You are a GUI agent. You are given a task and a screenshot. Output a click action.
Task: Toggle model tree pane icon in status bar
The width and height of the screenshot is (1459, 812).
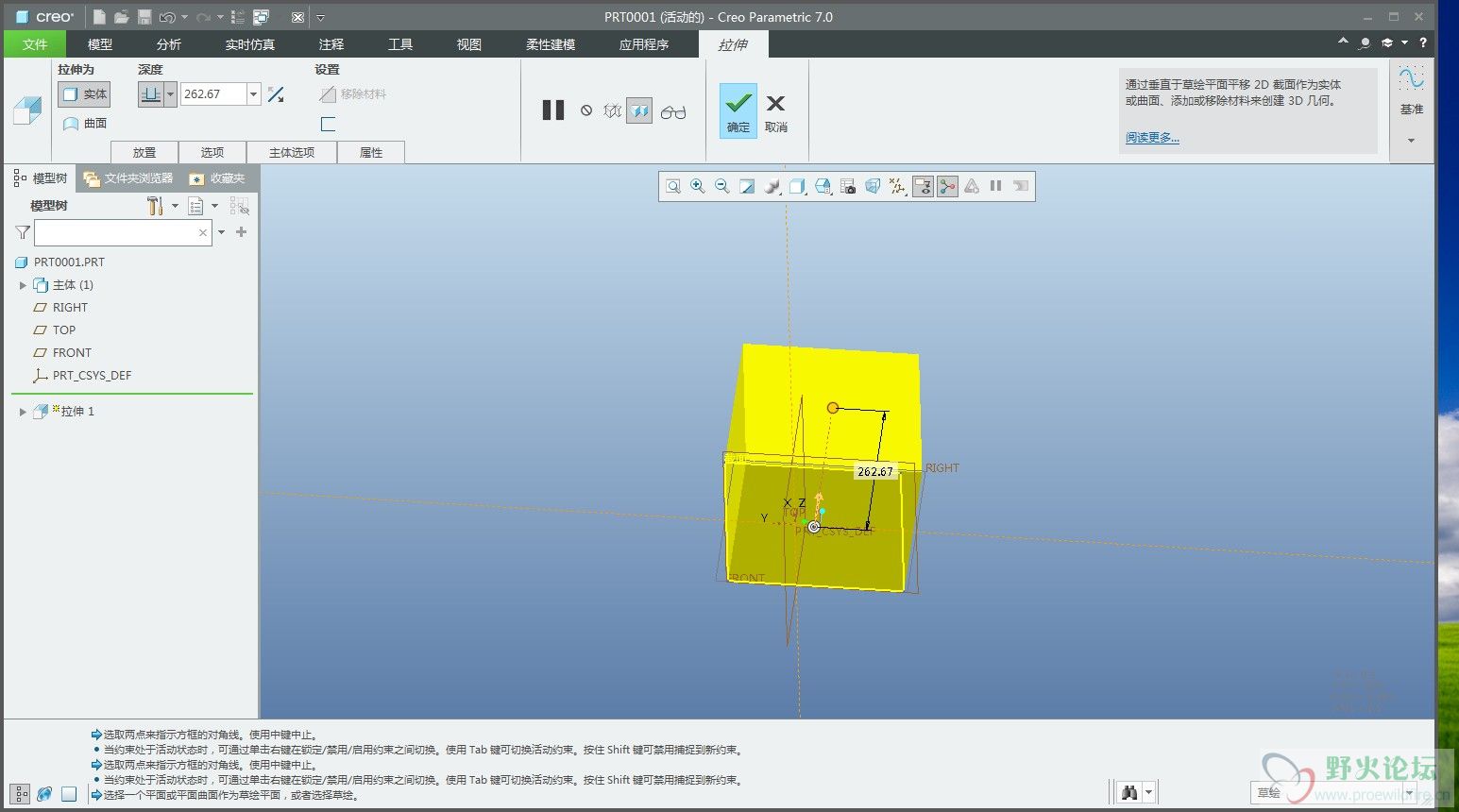[x=20, y=794]
